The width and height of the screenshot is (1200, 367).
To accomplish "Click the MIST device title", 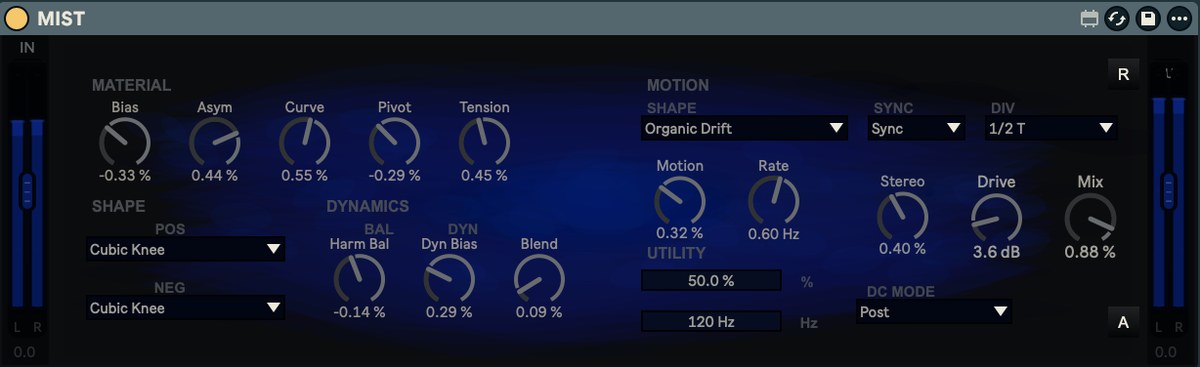I will coord(61,19).
